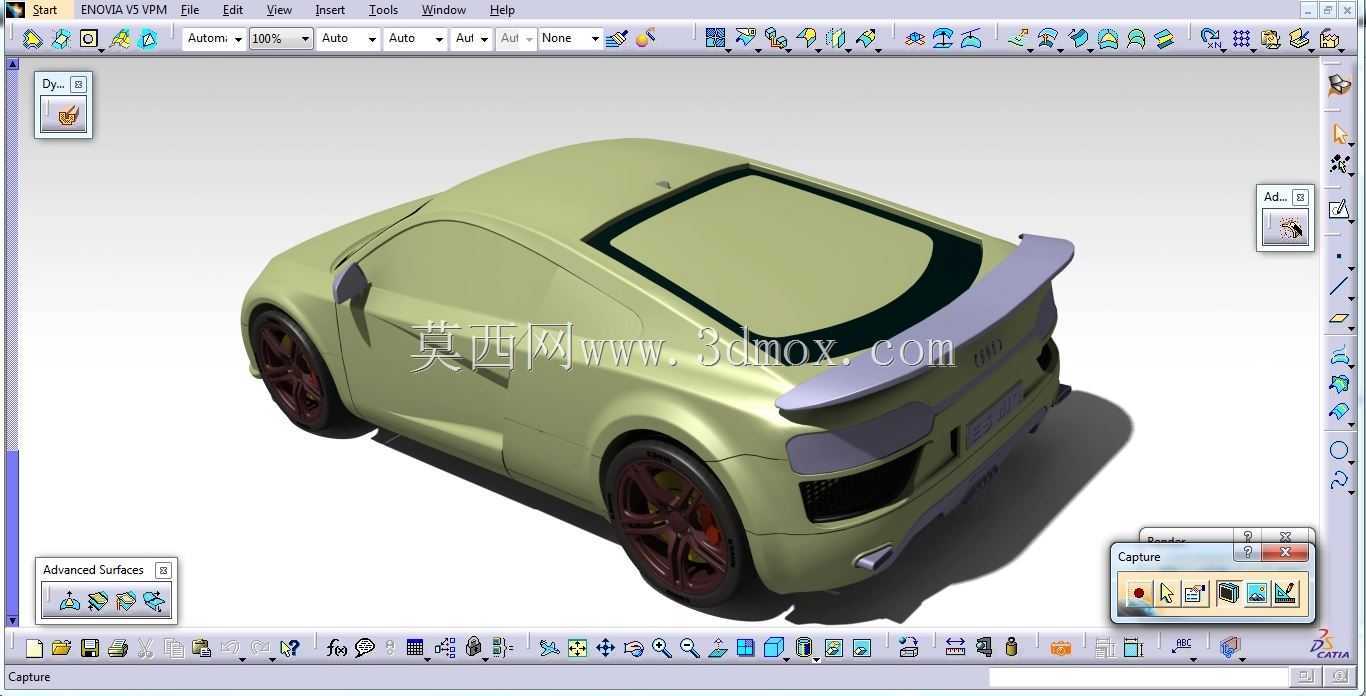The width and height of the screenshot is (1366, 696).
Task: Select the Select arrow in right toolbar
Action: point(1340,134)
